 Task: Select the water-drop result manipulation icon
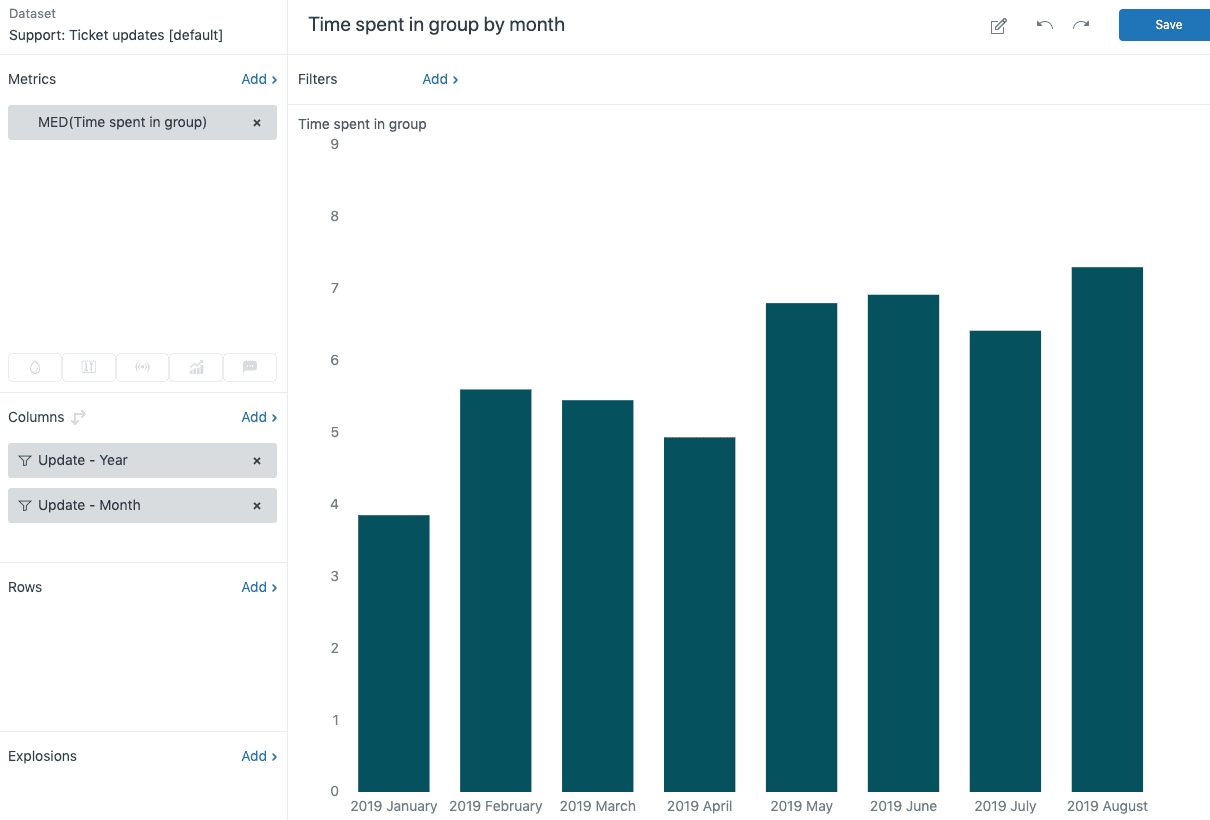tap(35, 367)
